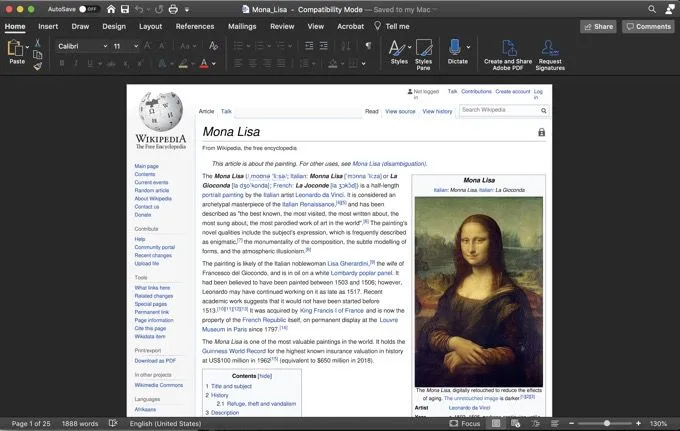
Task: Toggle subscript formatting
Action: [x=126, y=64]
